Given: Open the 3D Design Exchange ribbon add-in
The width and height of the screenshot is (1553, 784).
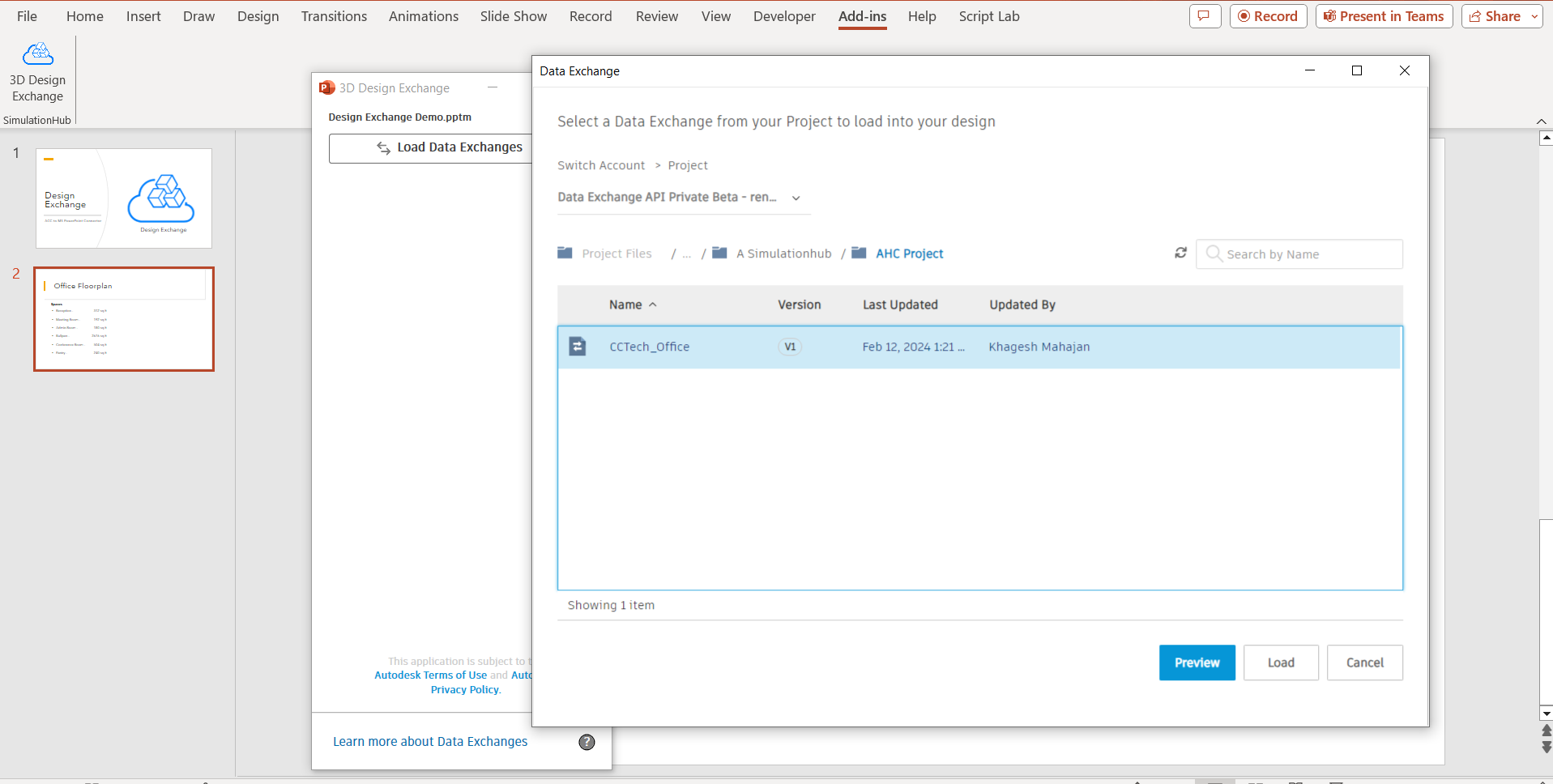Looking at the screenshot, I should (x=37, y=71).
